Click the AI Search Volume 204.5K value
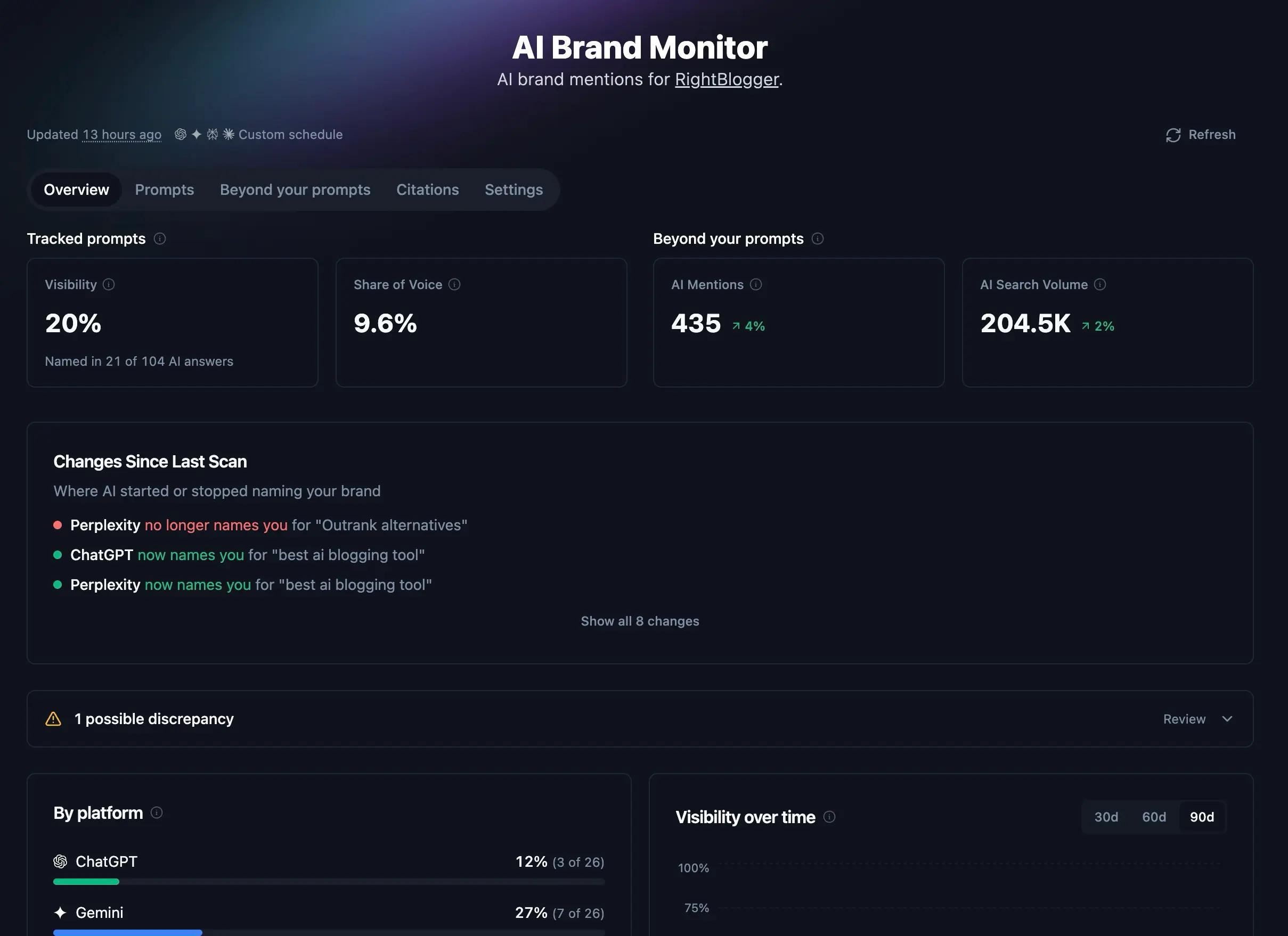Screen dimensions: 1288x936 pyautogui.click(x=1025, y=324)
